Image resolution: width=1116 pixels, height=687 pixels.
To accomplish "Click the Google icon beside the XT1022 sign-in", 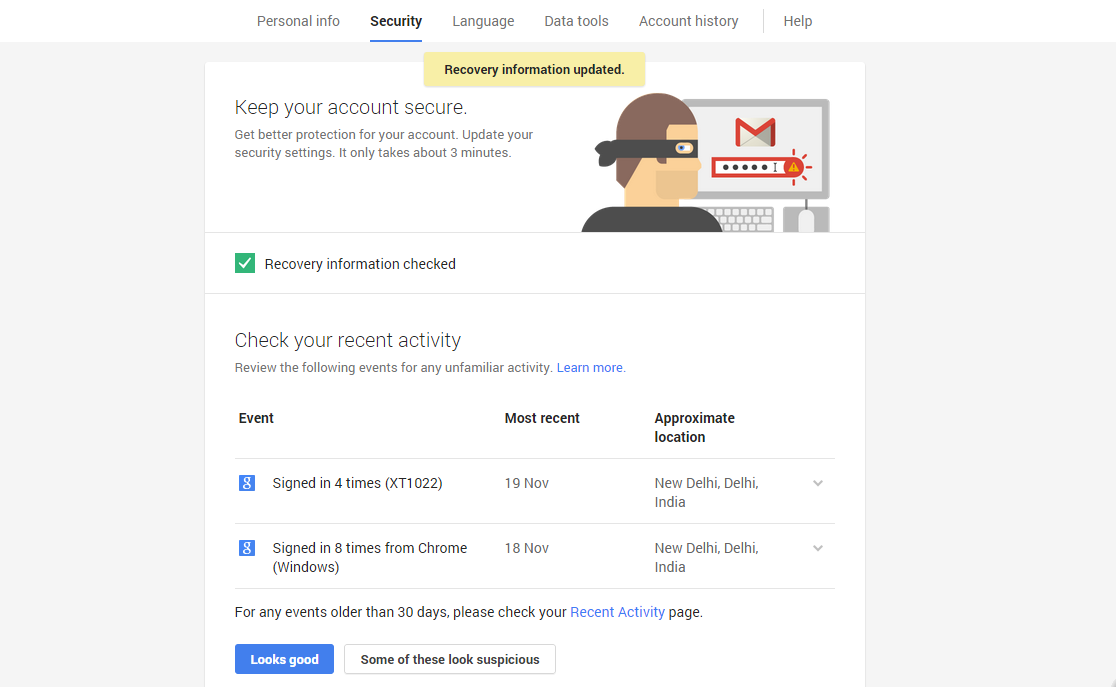I will pyautogui.click(x=247, y=483).
